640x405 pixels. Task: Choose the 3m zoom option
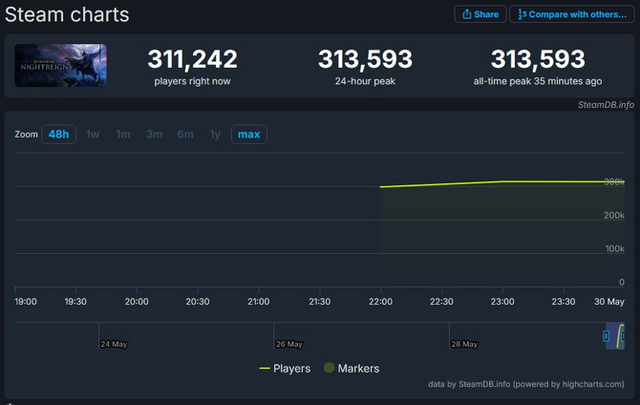(x=154, y=134)
